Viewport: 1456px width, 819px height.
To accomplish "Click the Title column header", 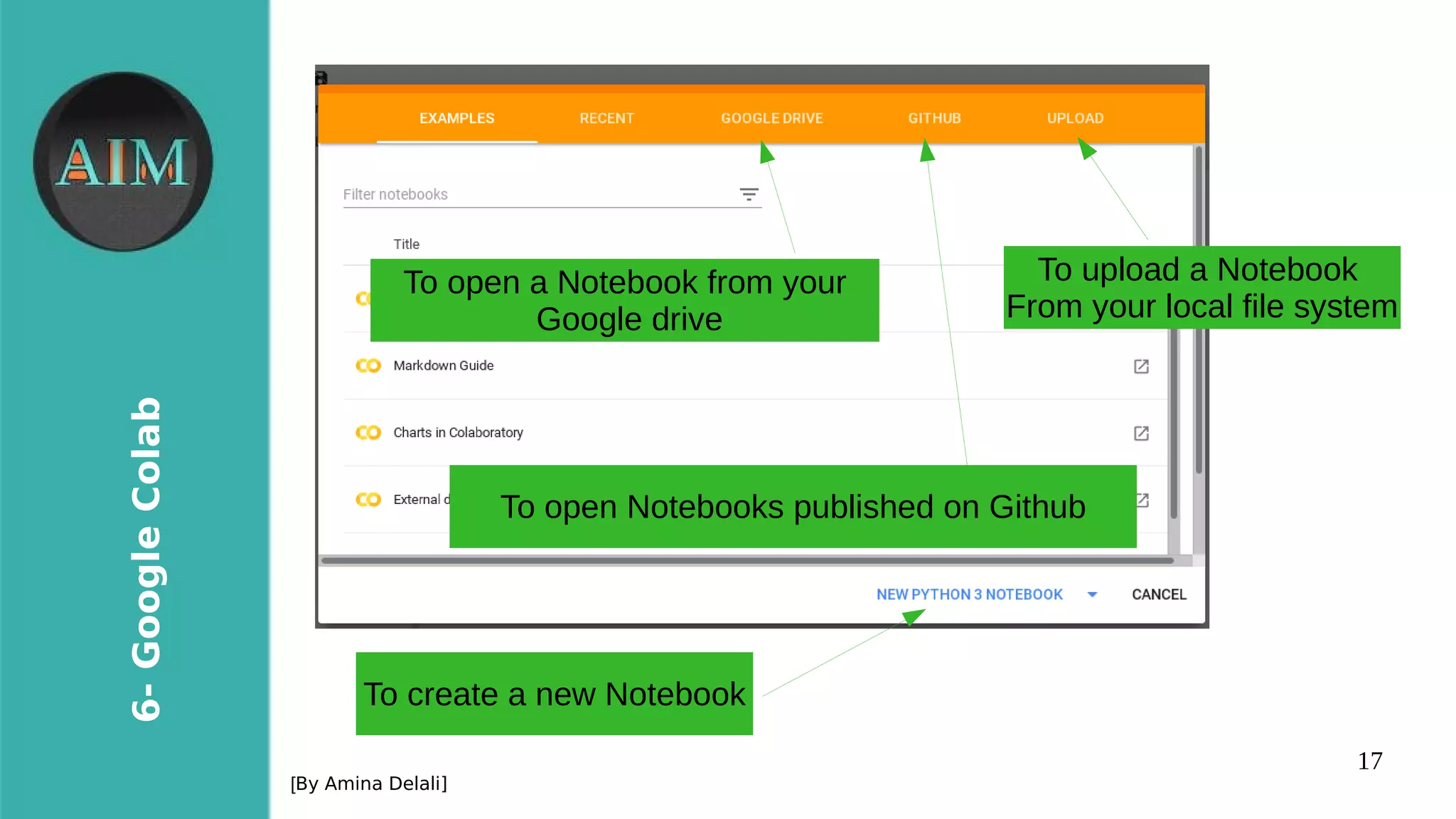I will pyautogui.click(x=407, y=244).
